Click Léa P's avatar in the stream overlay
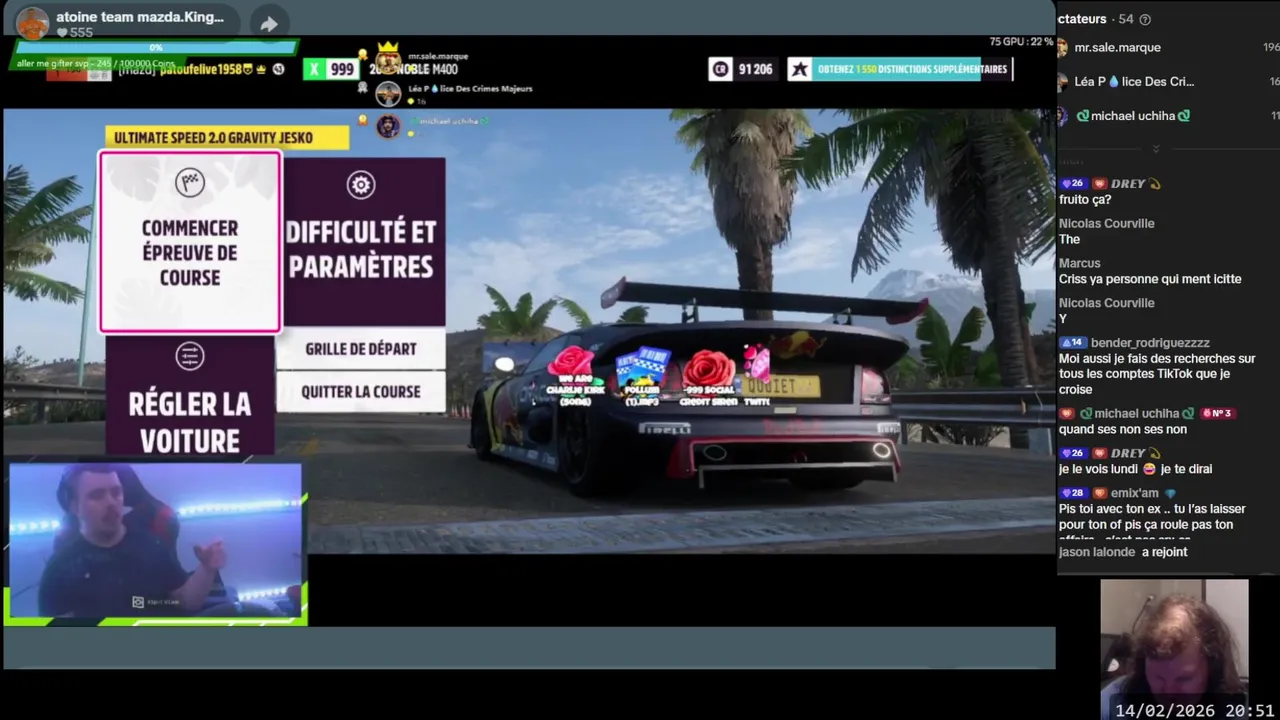The width and height of the screenshot is (1280, 720). (x=388, y=94)
